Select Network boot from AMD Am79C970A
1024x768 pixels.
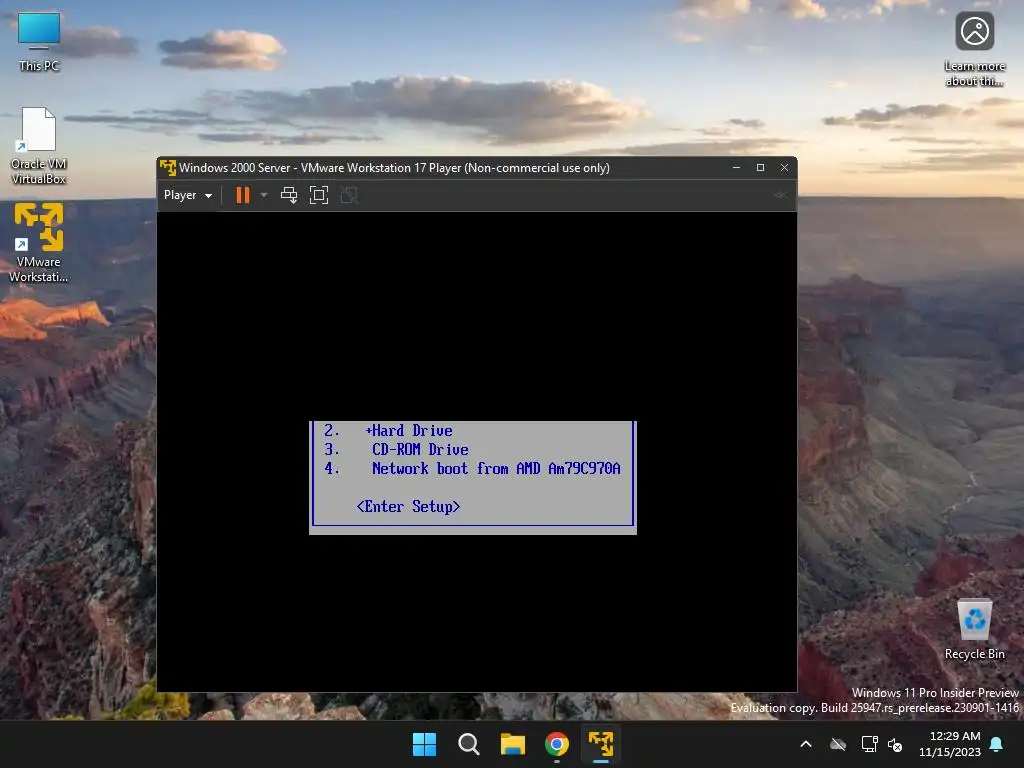(496, 469)
